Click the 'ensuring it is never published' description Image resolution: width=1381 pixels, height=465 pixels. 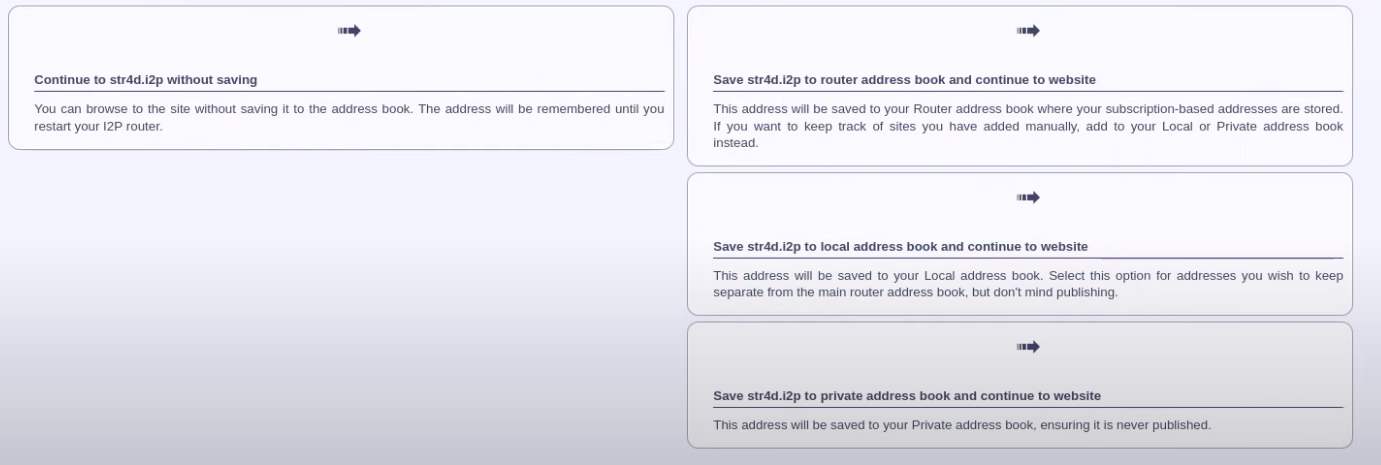[962, 425]
